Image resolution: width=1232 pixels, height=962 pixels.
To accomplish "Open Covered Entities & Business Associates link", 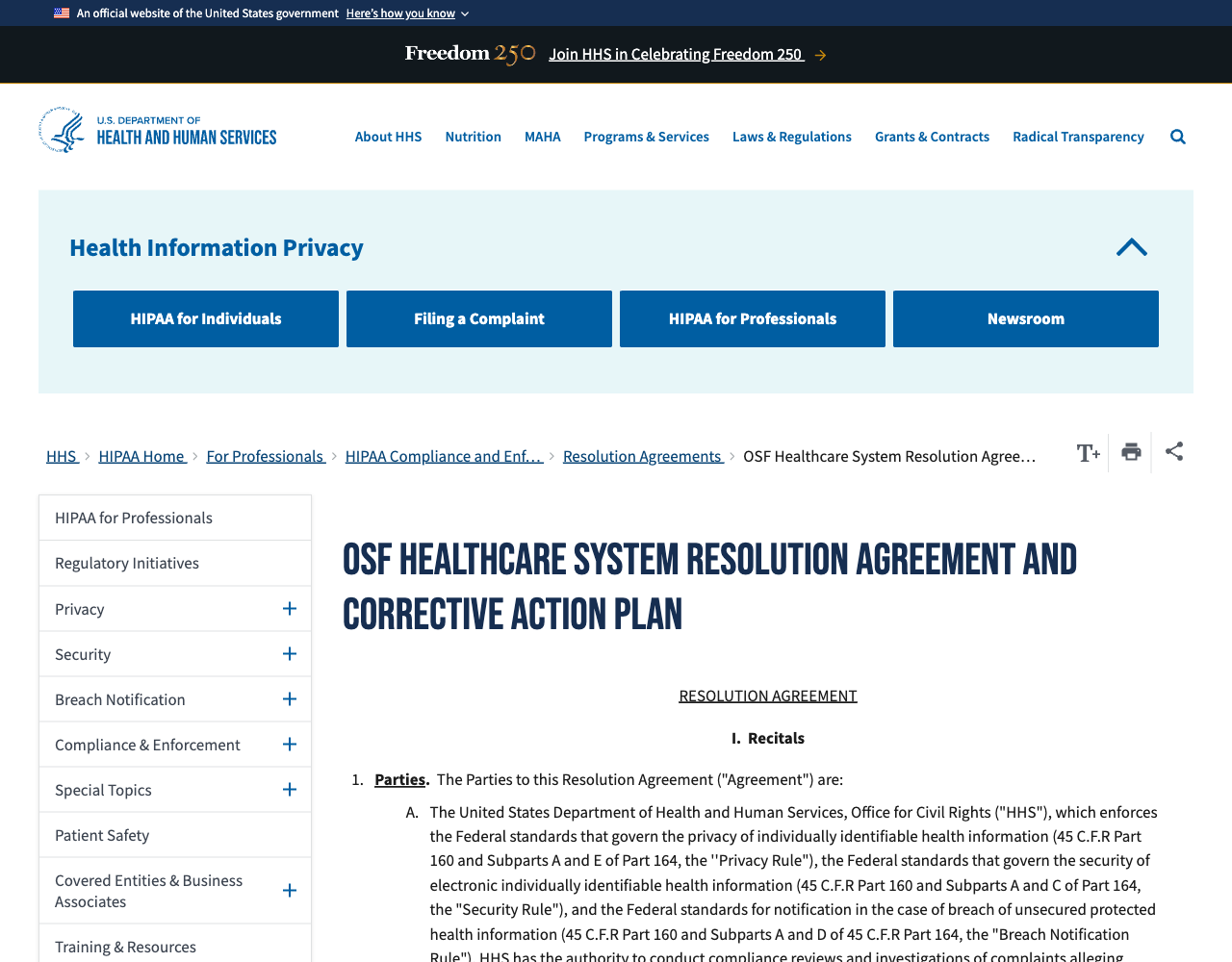I will pos(149,891).
